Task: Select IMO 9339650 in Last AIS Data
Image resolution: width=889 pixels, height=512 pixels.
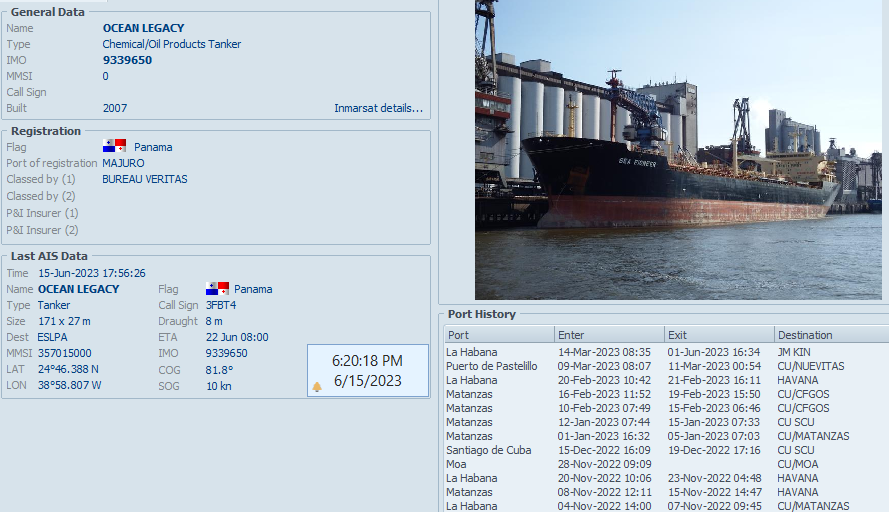Action: [x=227, y=353]
